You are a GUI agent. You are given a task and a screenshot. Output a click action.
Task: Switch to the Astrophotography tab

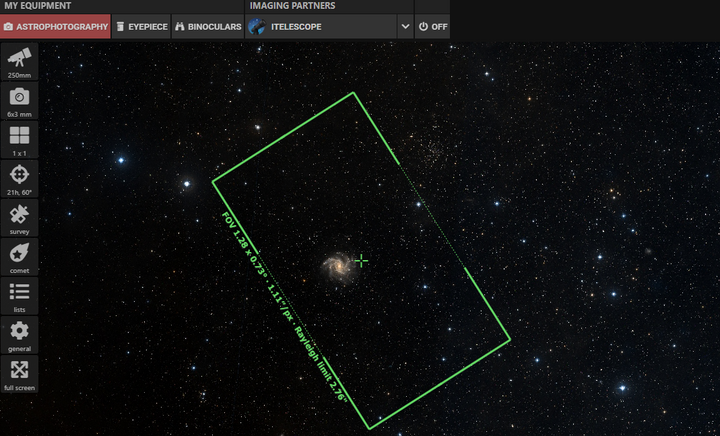point(55,26)
